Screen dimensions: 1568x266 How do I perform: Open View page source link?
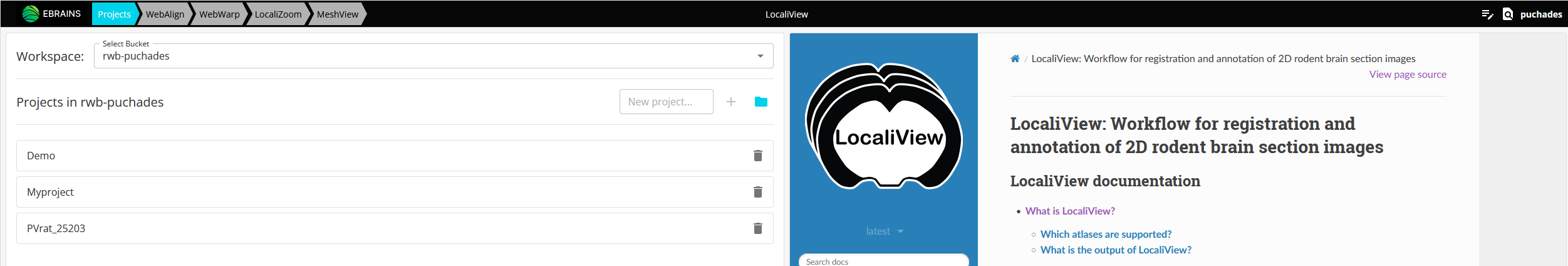click(1408, 74)
